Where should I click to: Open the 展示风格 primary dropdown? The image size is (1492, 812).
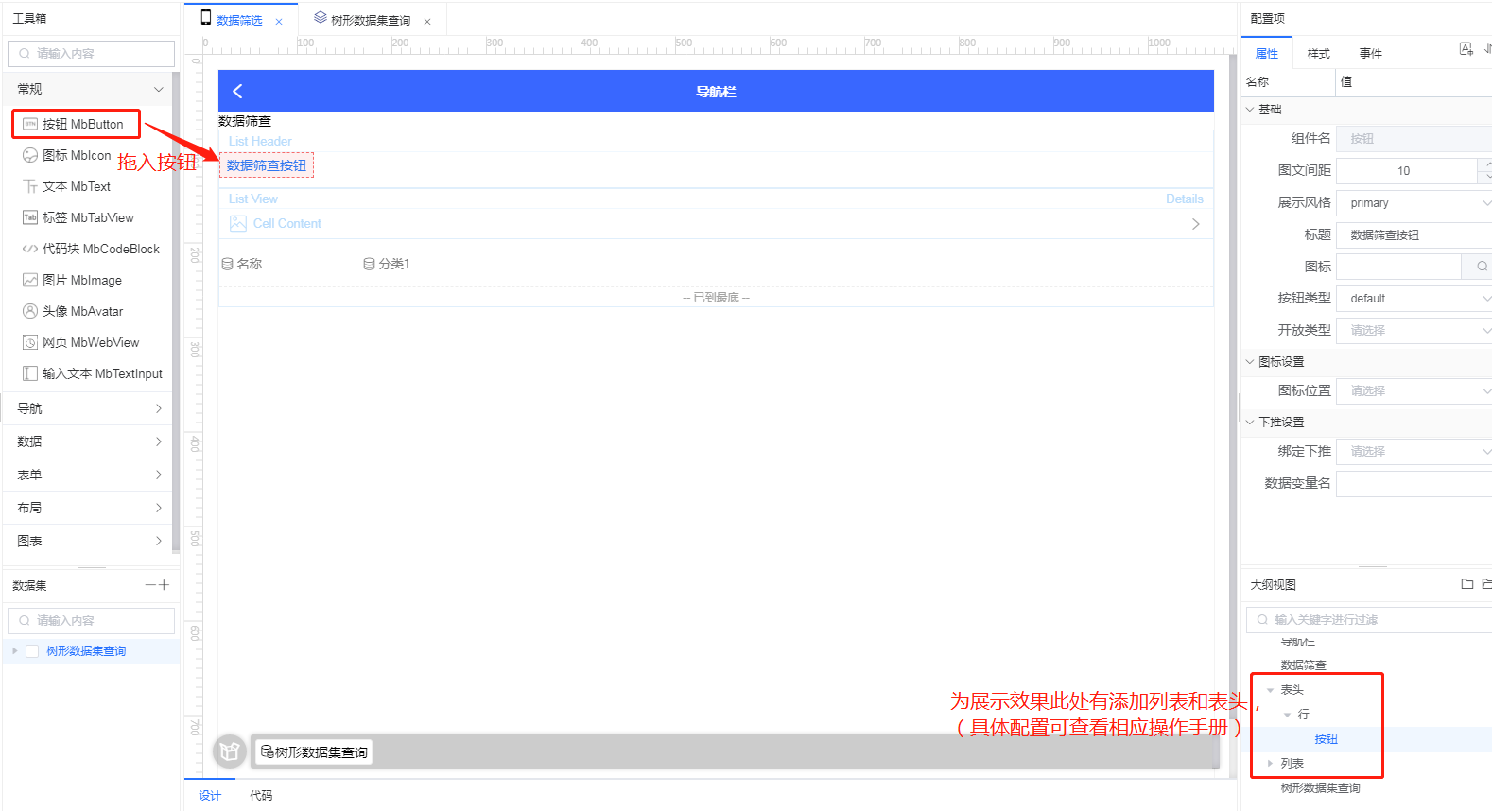pyautogui.click(x=1414, y=203)
